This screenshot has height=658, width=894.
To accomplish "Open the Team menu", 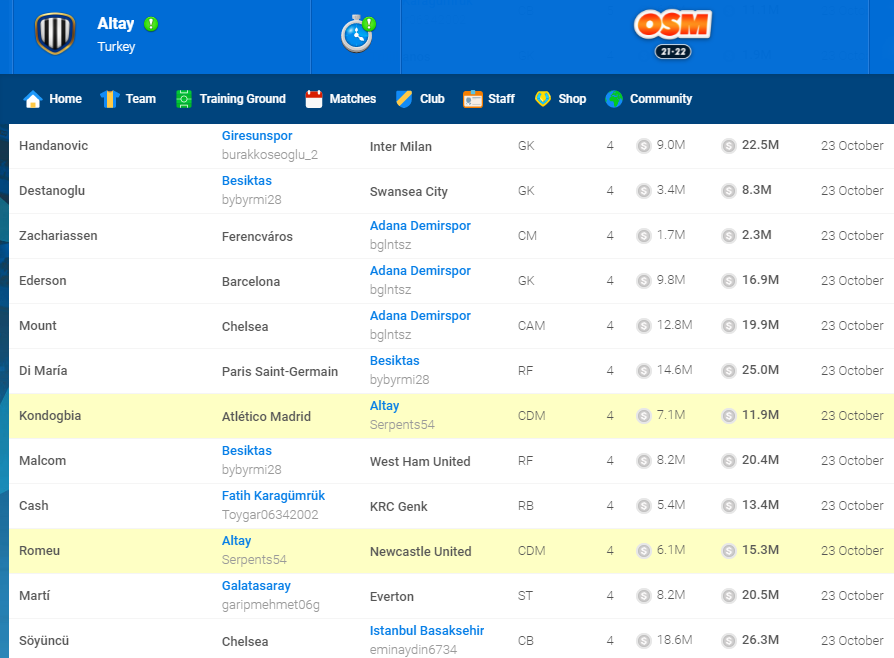I will (128, 99).
